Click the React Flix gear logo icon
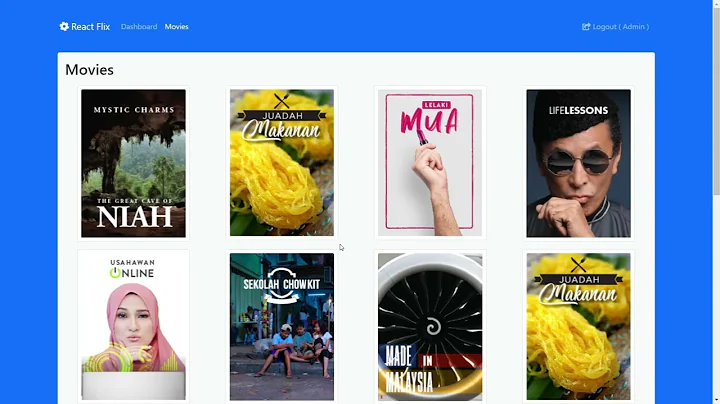 [x=64, y=27]
